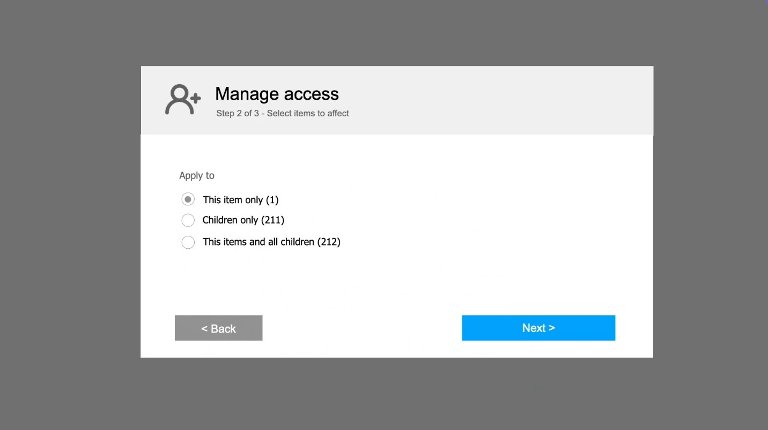Go back with the "< Back" button
The width and height of the screenshot is (768, 430).
point(218,328)
